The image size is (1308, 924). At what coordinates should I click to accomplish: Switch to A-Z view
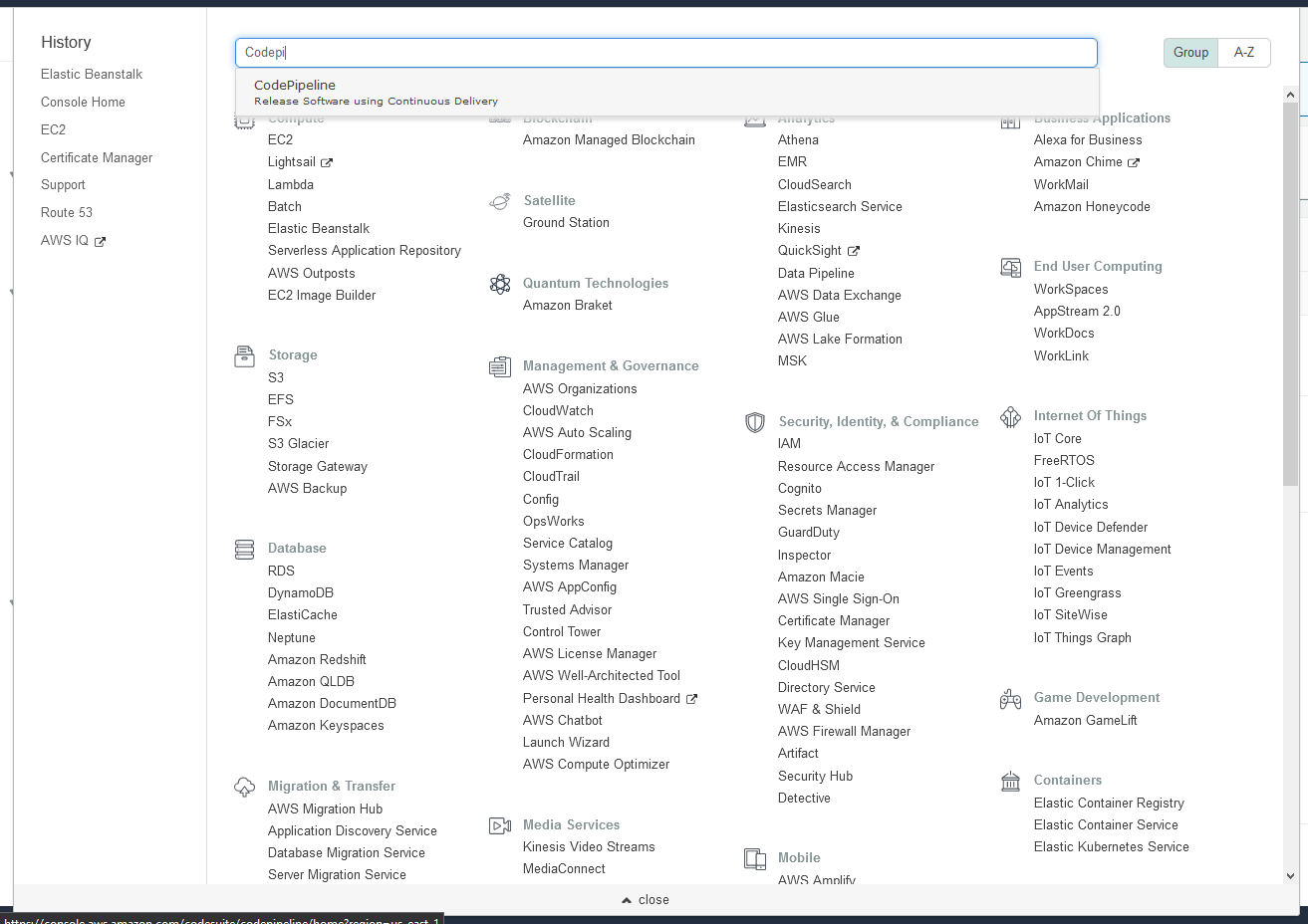pos(1244,53)
